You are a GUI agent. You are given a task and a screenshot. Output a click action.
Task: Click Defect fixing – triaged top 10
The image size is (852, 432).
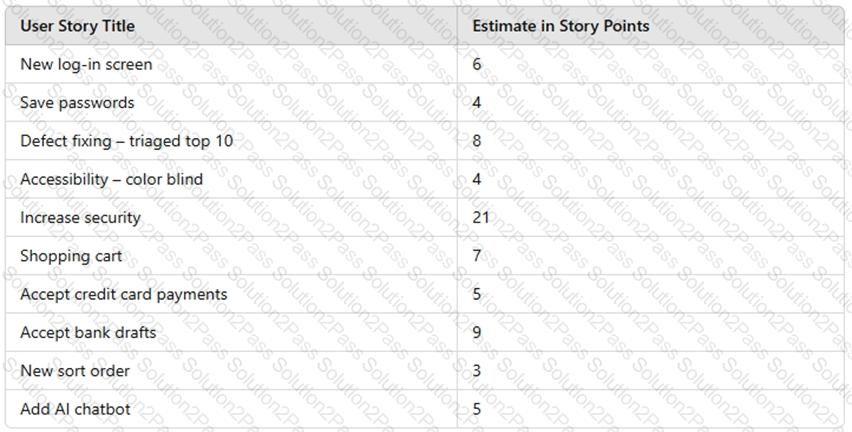click(127, 141)
